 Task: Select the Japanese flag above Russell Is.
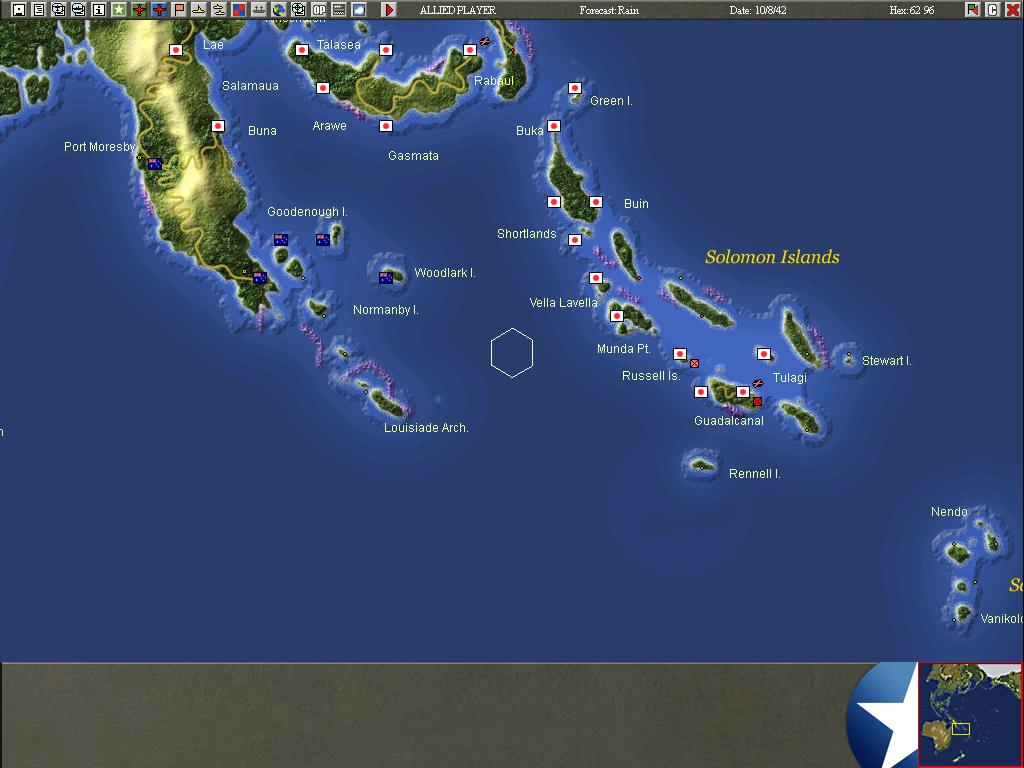tap(680, 354)
